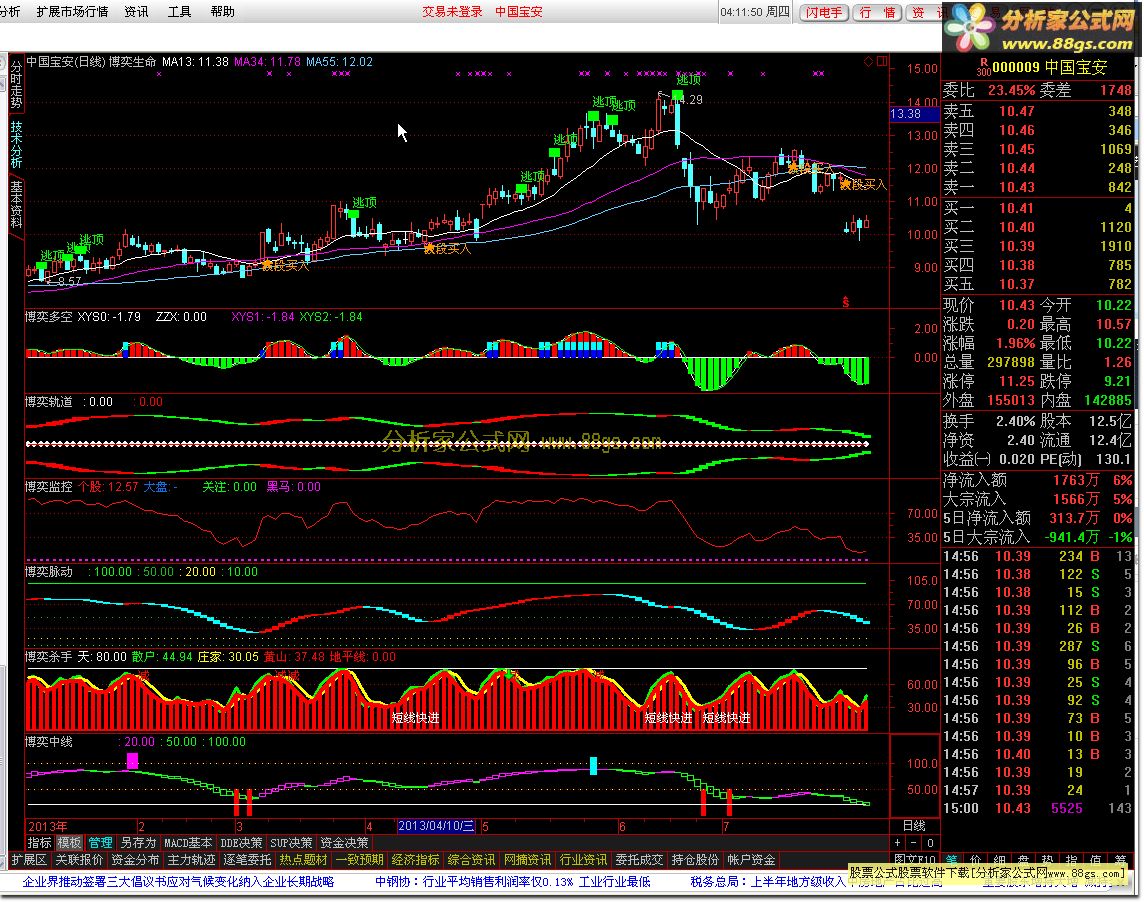Click the − zoom-out chart button
1144x902 pixels.
(913, 843)
